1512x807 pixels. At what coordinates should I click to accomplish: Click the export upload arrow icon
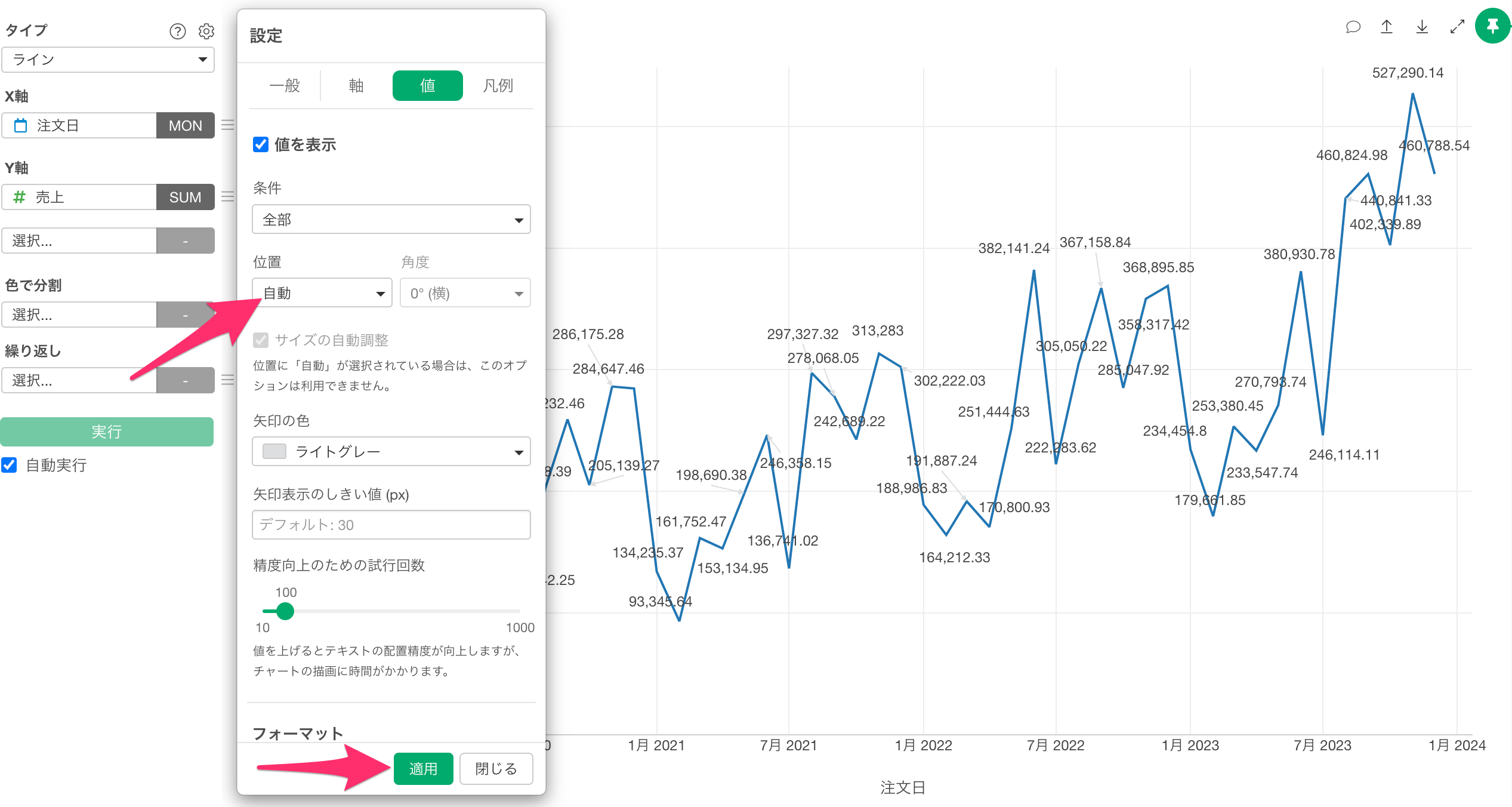coord(1387,27)
